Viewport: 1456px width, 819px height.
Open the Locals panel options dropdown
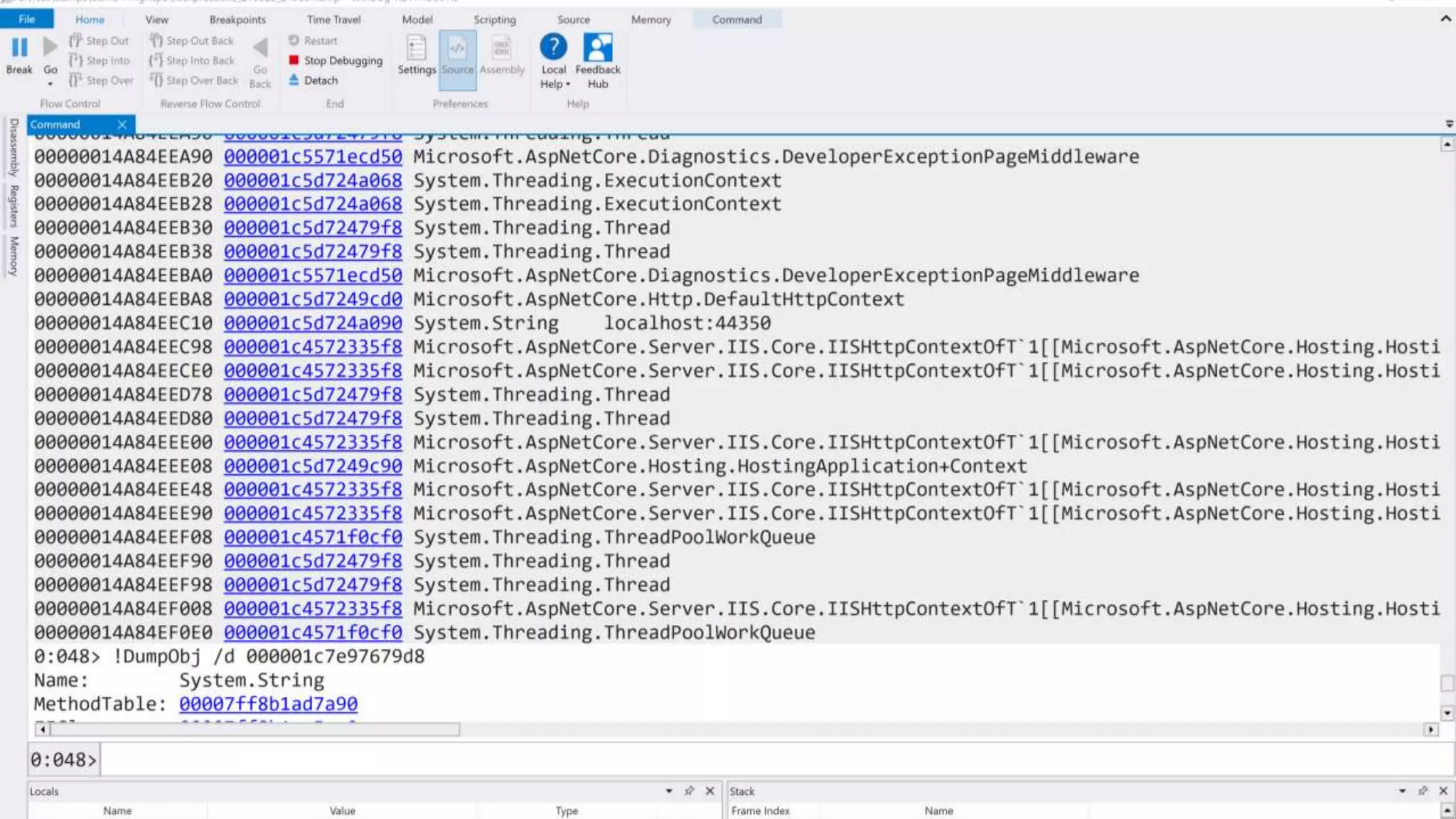(668, 791)
